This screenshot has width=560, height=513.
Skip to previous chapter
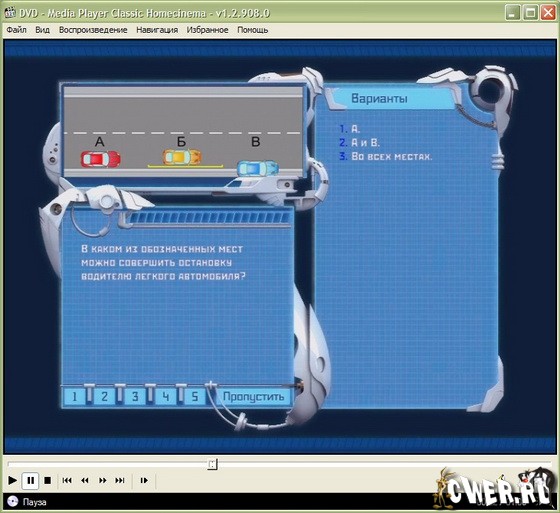tap(67, 480)
